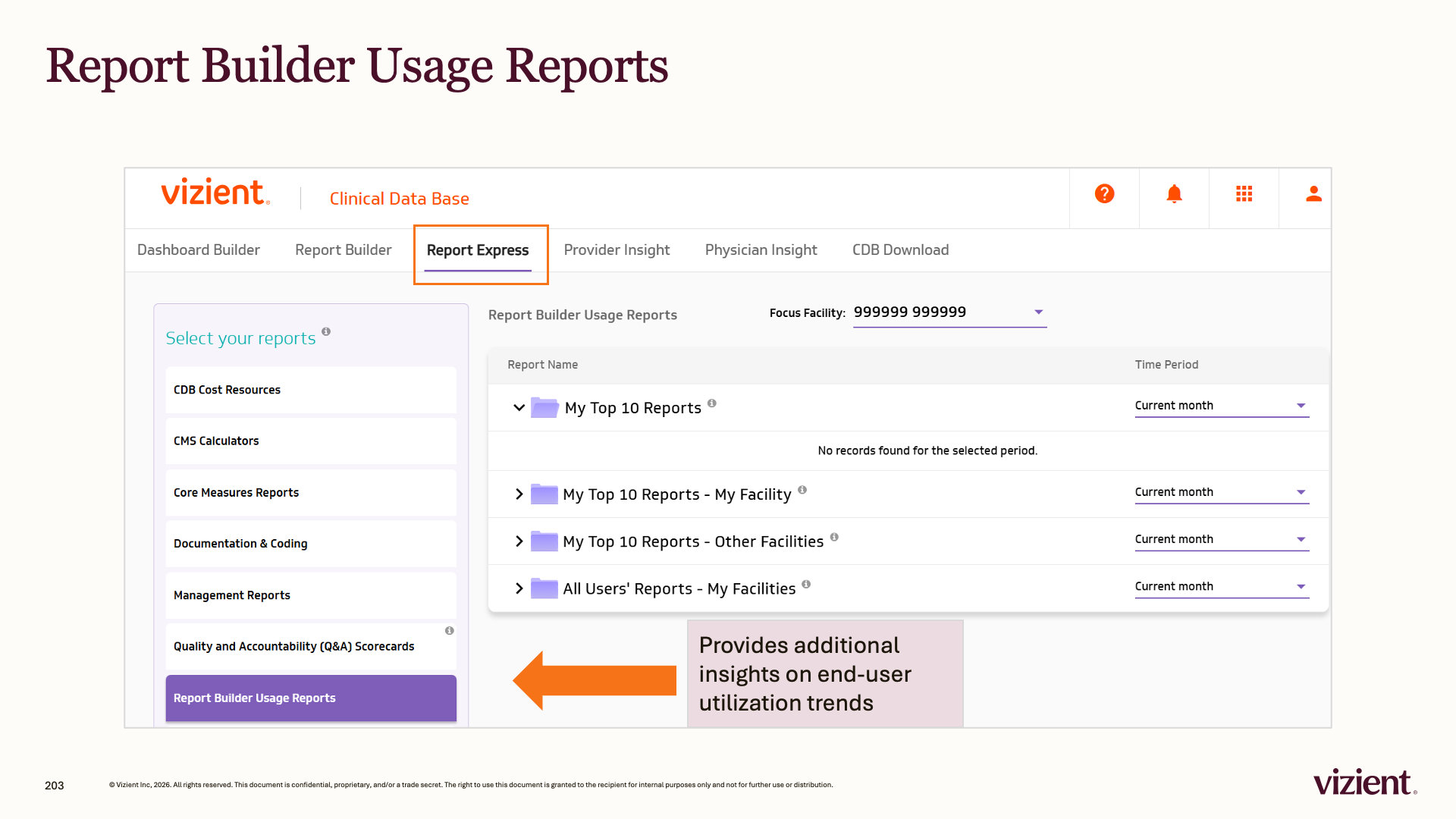Open the Physician Insight tab

tap(761, 249)
